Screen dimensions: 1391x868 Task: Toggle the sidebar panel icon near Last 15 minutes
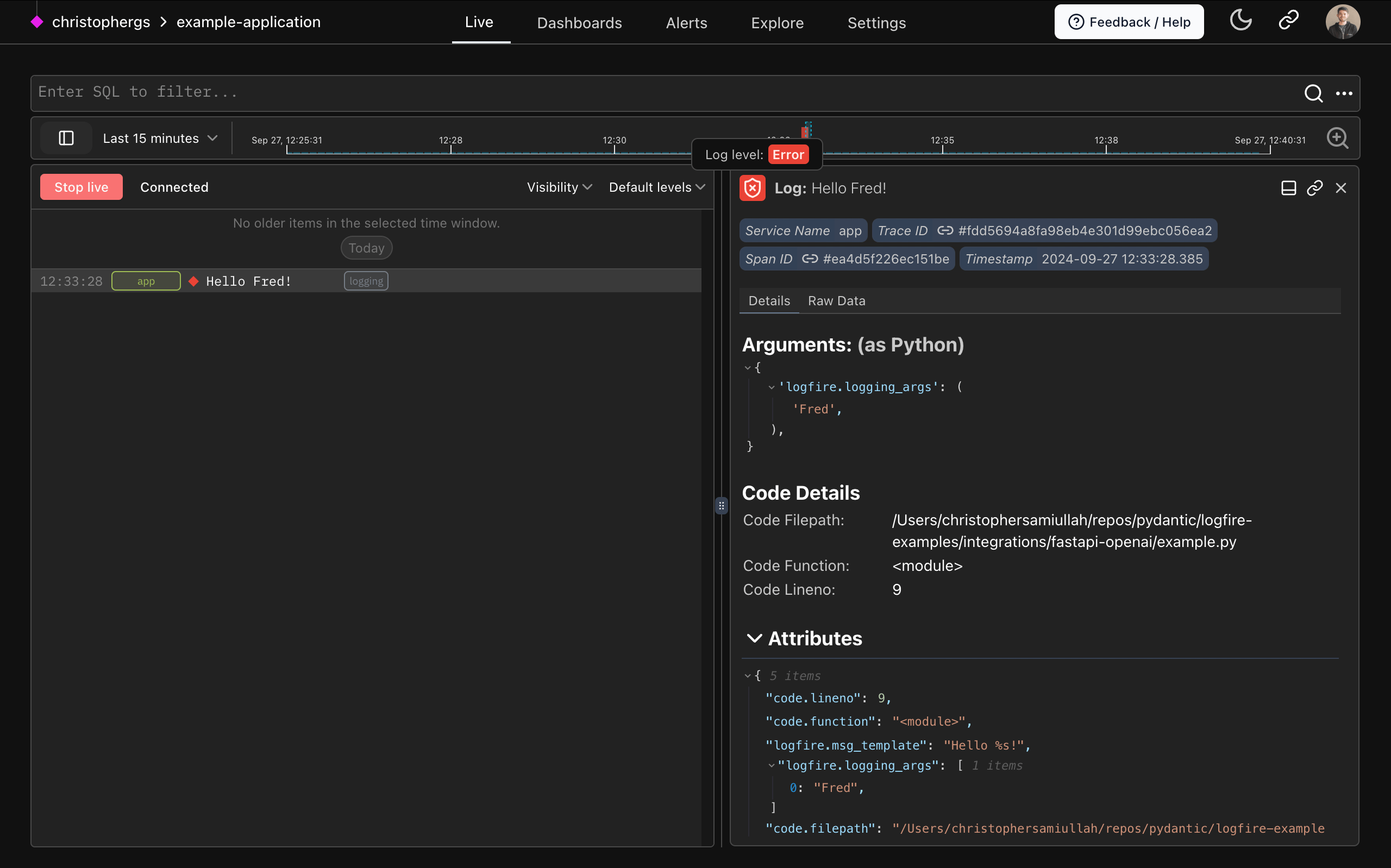[x=65, y=138]
